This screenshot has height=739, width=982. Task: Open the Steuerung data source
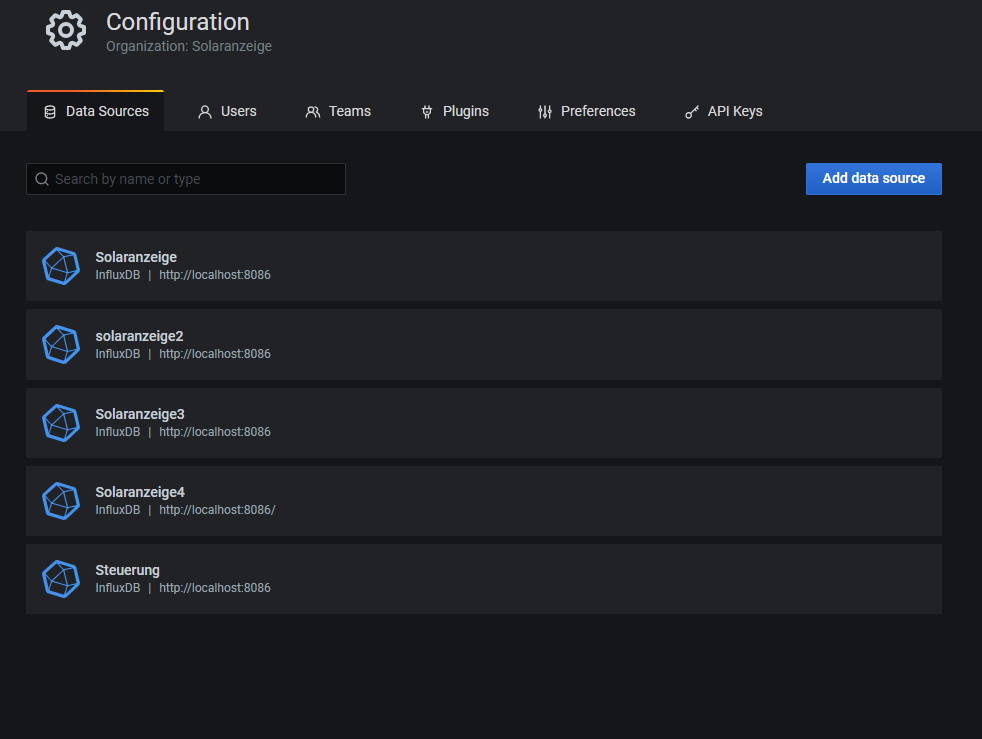pos(127,570)
